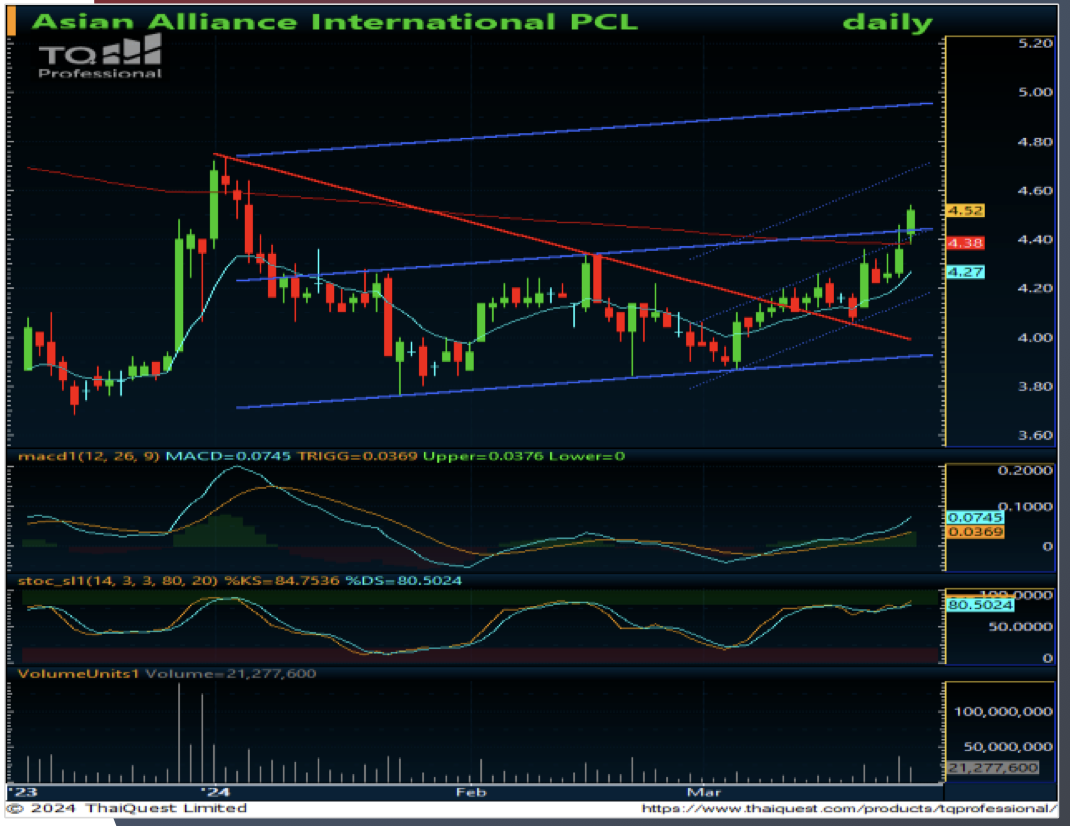Select the 'stoc_sl1(14, 3, 3, 80, 20)' indicator label

[x=118, y=581]
